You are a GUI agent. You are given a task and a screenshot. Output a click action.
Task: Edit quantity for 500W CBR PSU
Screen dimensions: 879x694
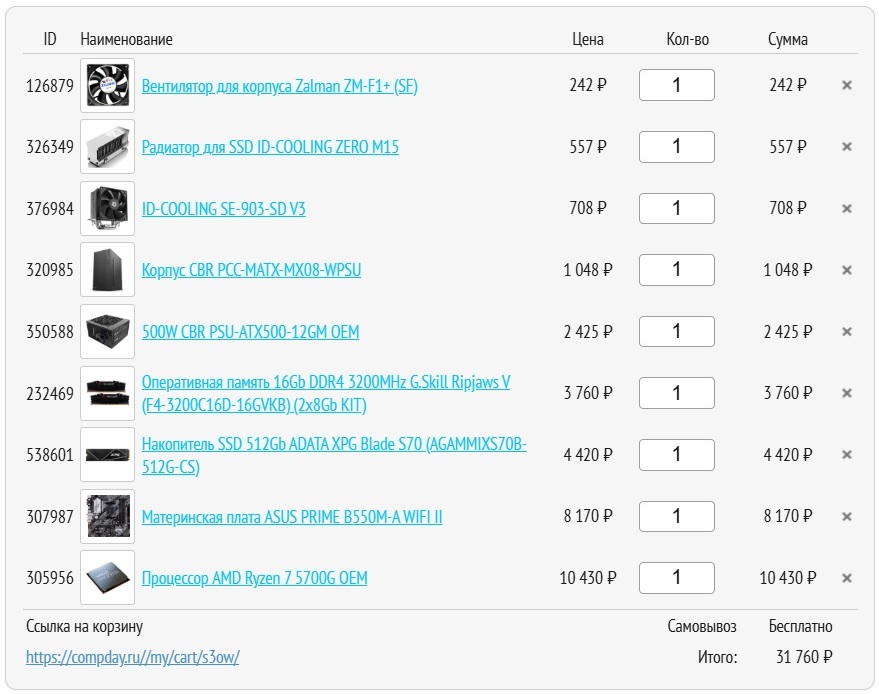pyautogui.click(x=676, y=332)
